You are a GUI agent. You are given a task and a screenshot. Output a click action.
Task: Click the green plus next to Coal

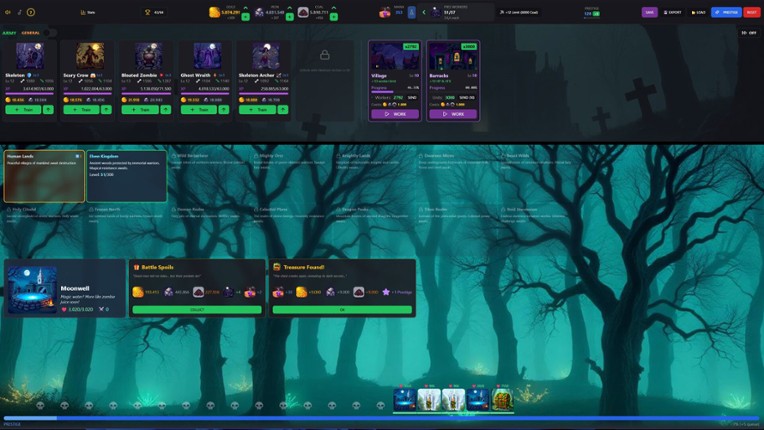click(x=331, y=16)
